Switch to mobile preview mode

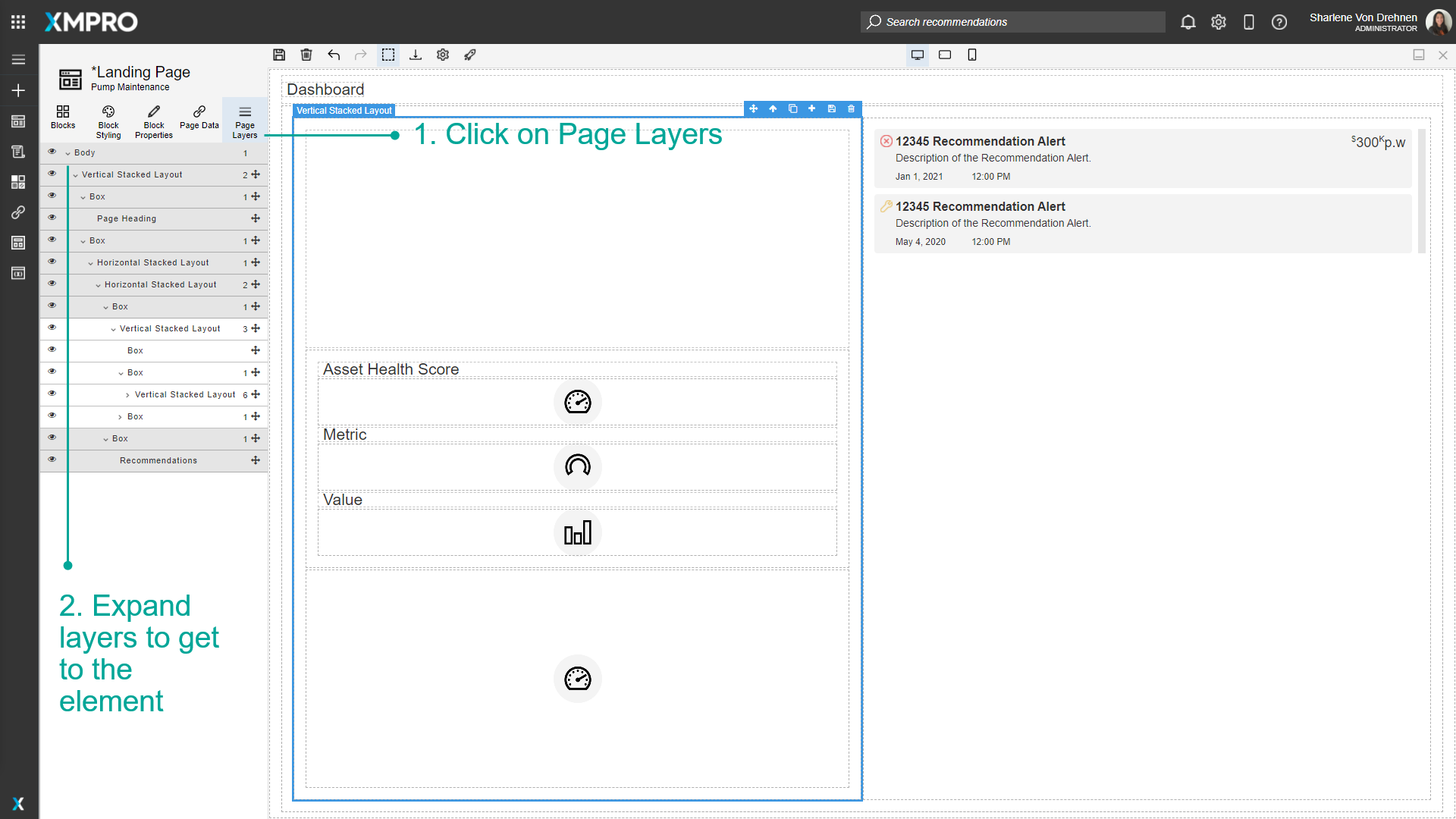pos(972,55)
